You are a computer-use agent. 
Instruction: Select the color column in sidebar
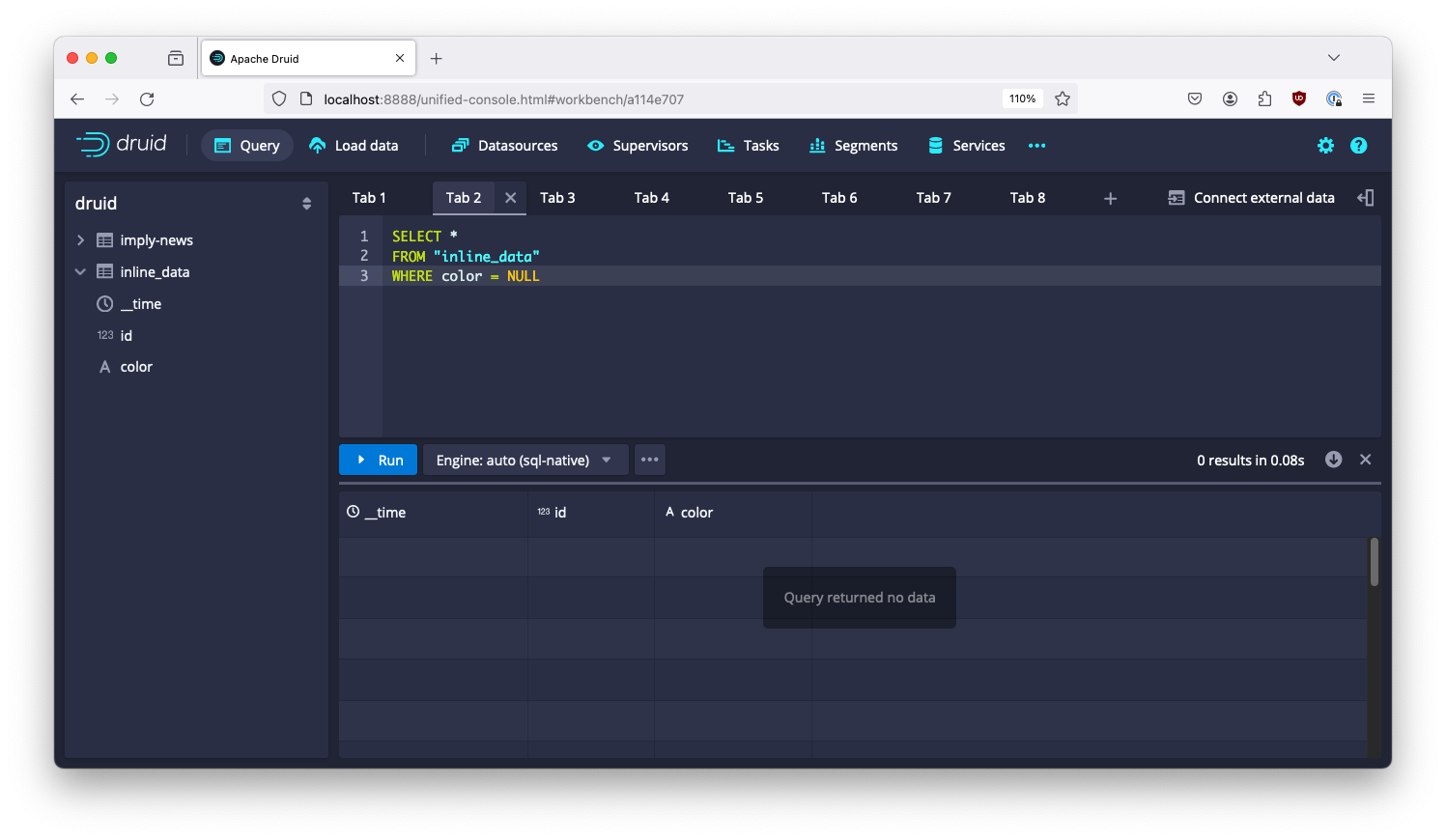coord(136,367)
